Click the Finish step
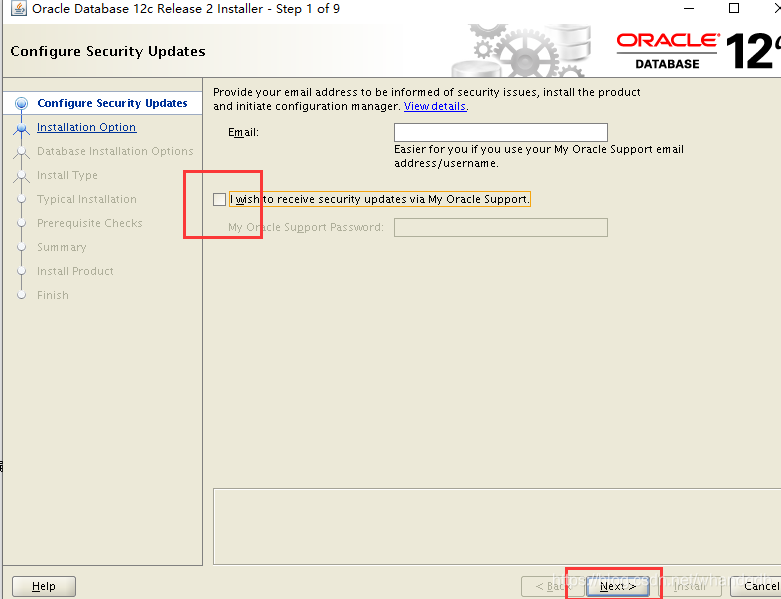Viewport: 781px width, 599px height. point(53,295)
